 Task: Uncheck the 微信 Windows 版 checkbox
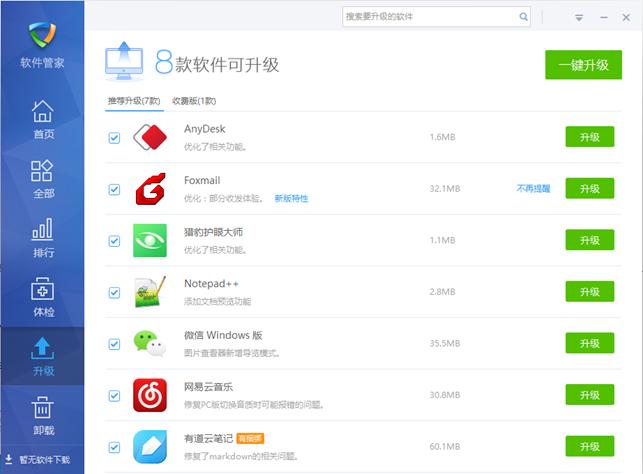tap(114, 344)
